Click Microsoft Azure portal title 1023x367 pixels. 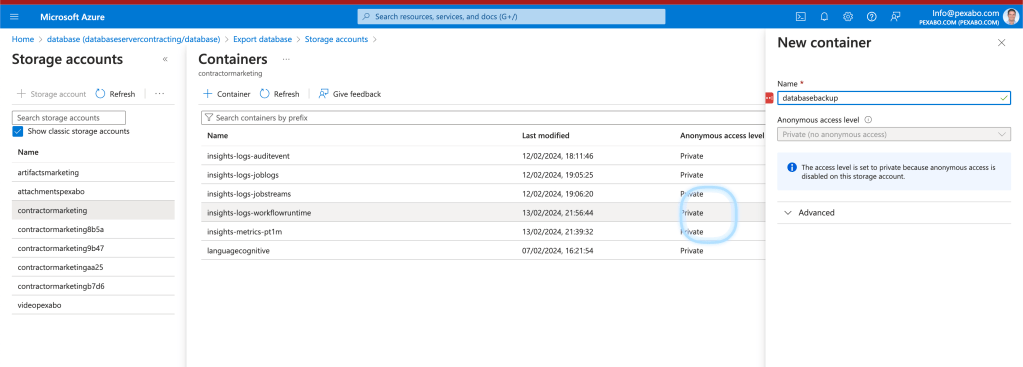72,17
